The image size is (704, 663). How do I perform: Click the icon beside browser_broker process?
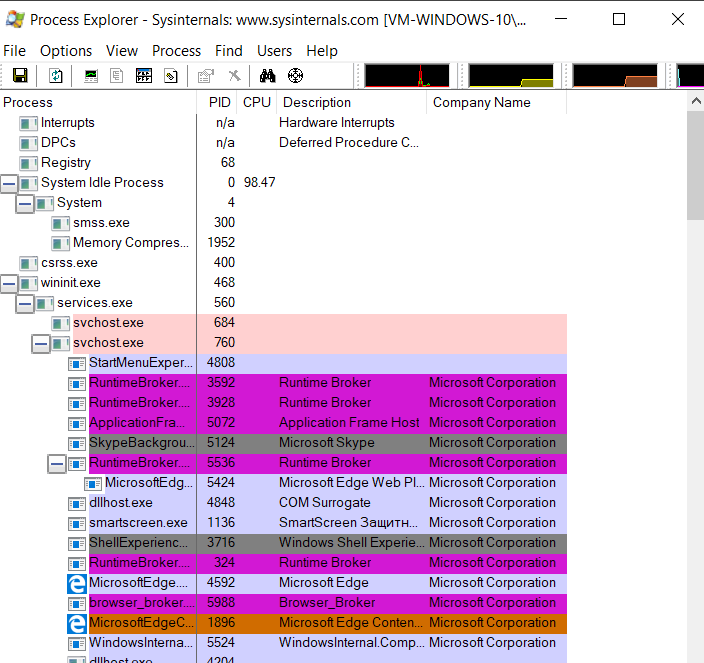point(77,604)
